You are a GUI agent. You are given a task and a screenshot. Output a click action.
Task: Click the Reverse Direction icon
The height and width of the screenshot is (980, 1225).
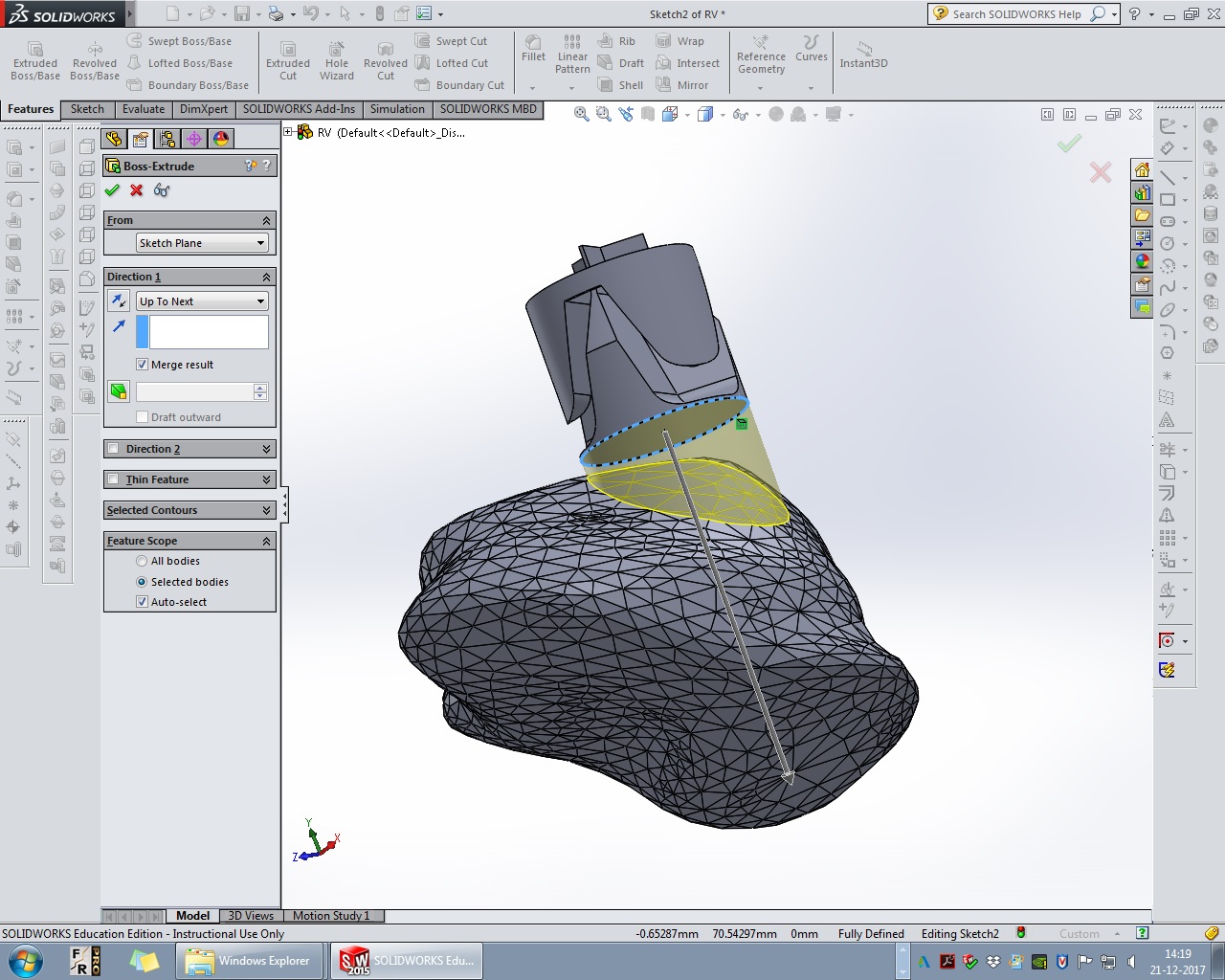[x=119, y=301]
